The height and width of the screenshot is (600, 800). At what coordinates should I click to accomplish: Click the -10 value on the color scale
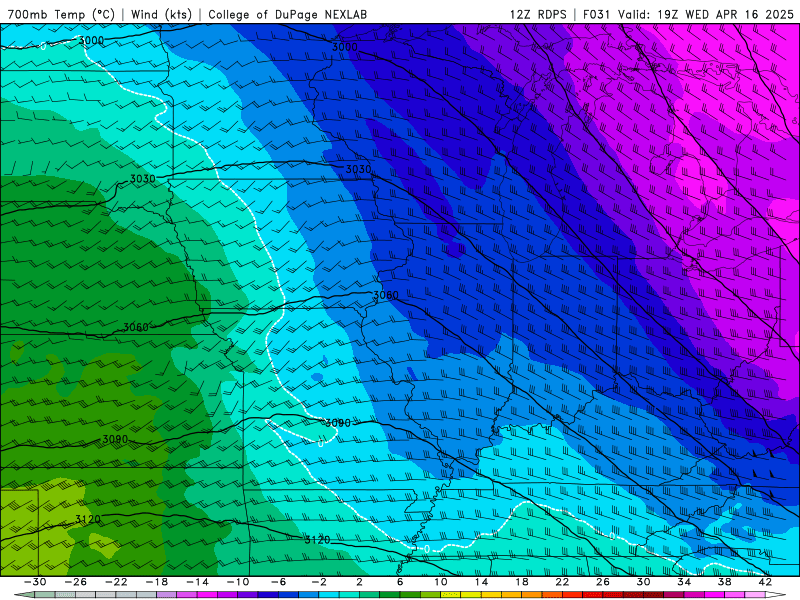[x=238, y=582]
